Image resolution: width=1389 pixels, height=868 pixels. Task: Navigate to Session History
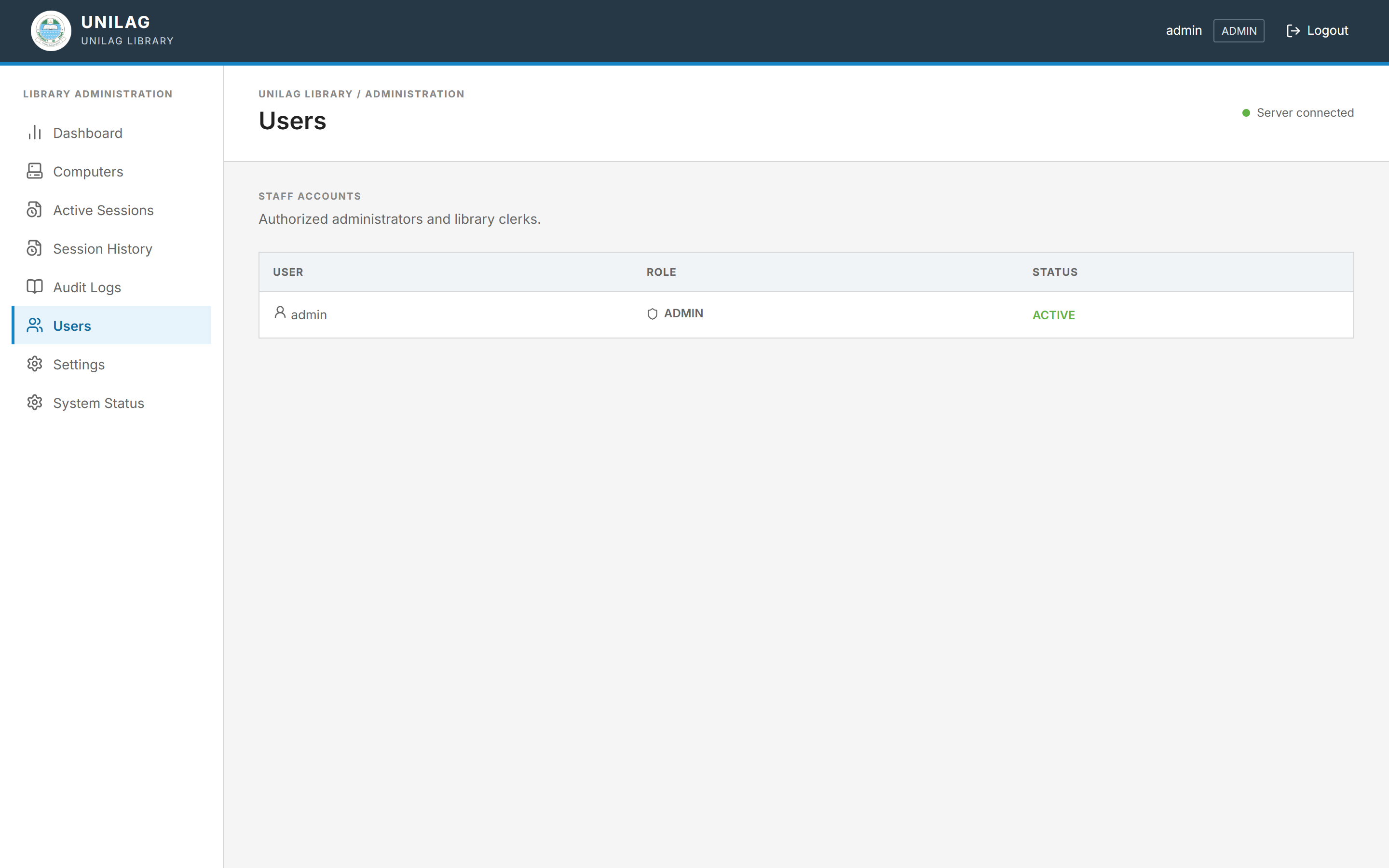click(x=111, y=248)
